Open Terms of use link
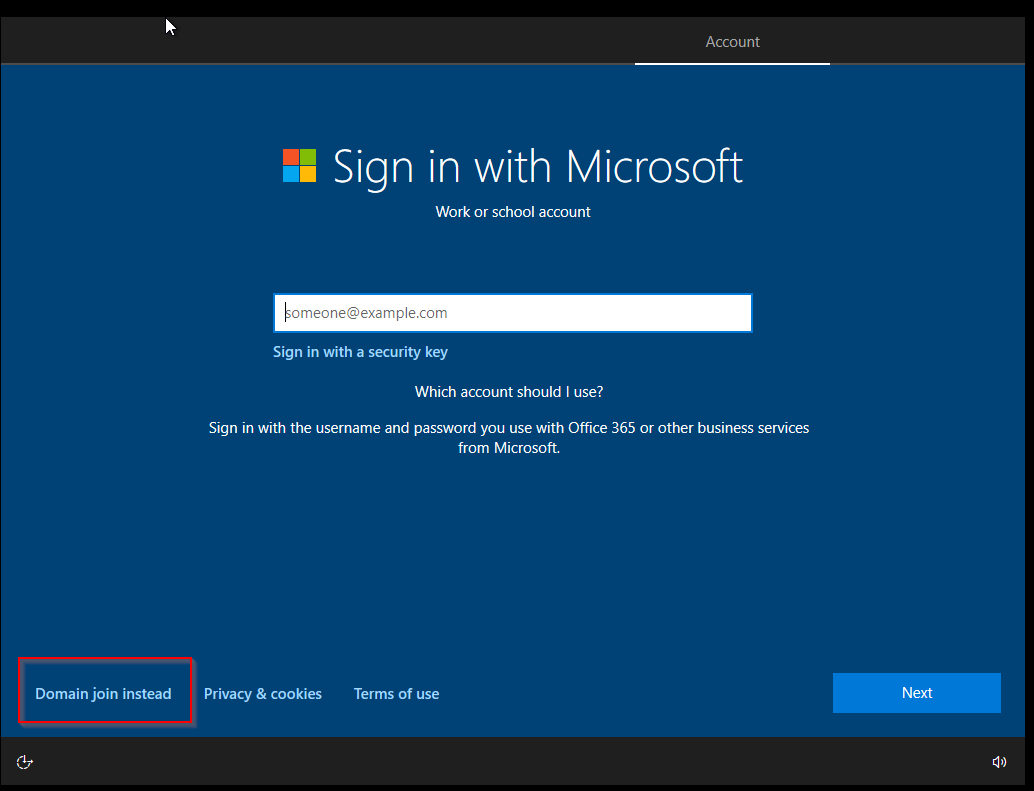Viewport: 1034px width, 791px height. (396, 693)
